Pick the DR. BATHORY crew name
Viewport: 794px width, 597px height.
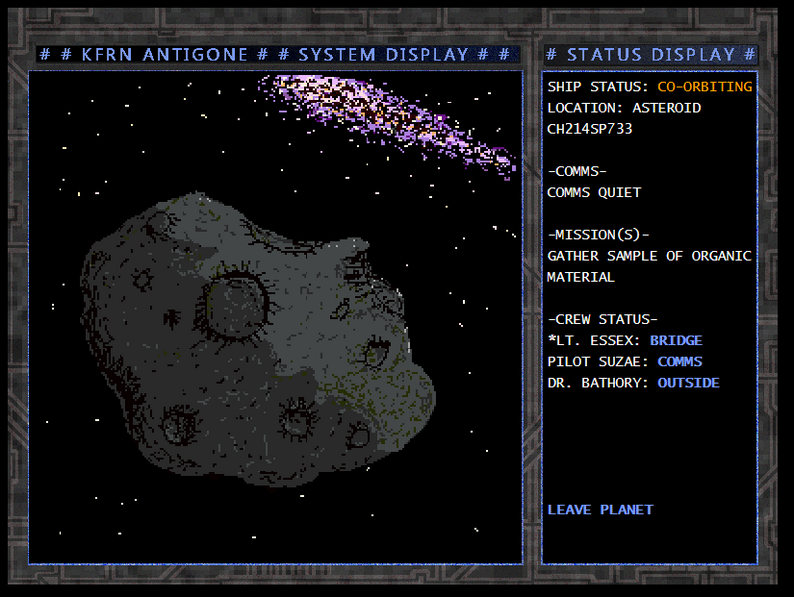pos(598,383)
